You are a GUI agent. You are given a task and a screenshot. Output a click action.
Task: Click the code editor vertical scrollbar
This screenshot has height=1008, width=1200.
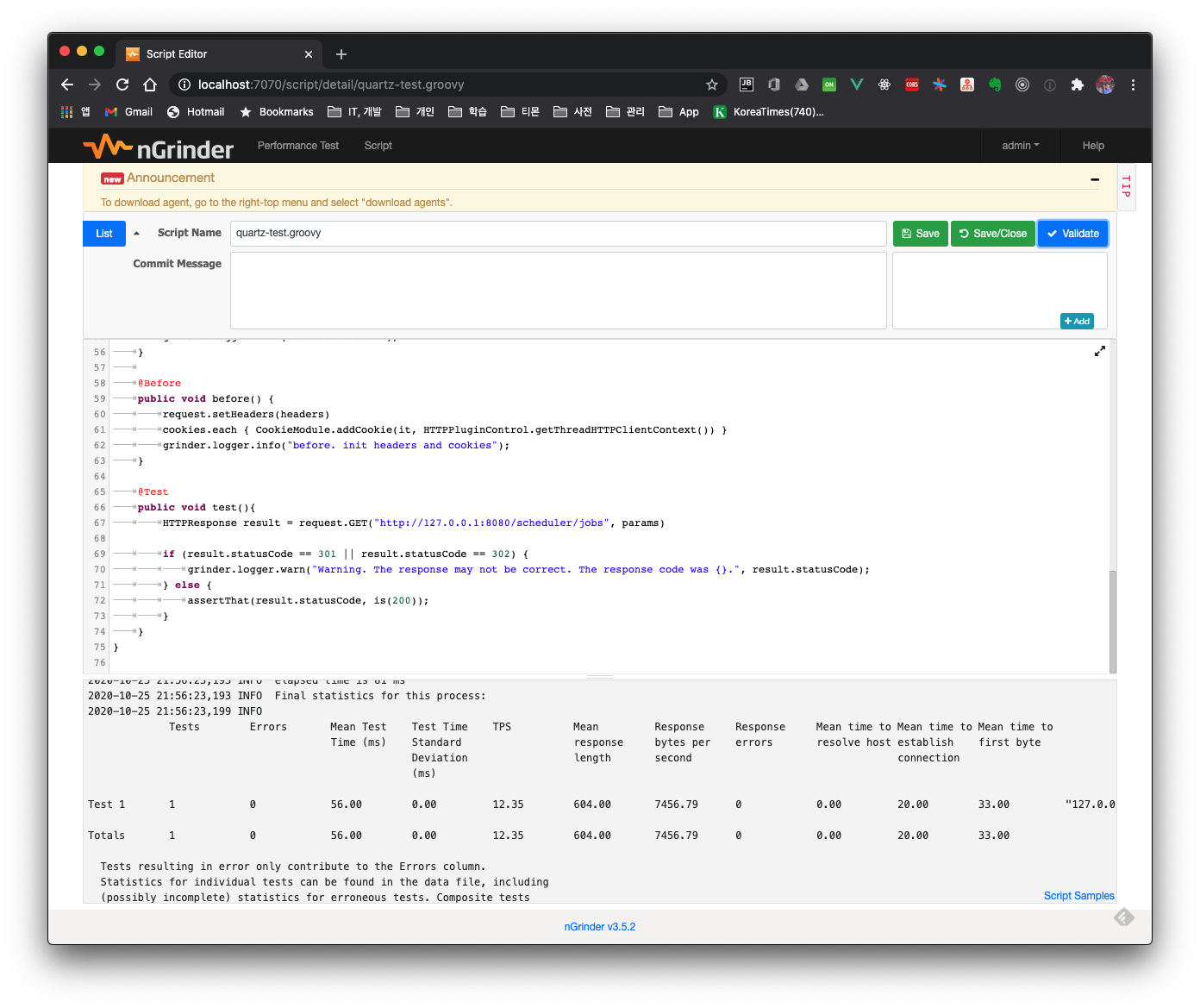point(1112,621)
